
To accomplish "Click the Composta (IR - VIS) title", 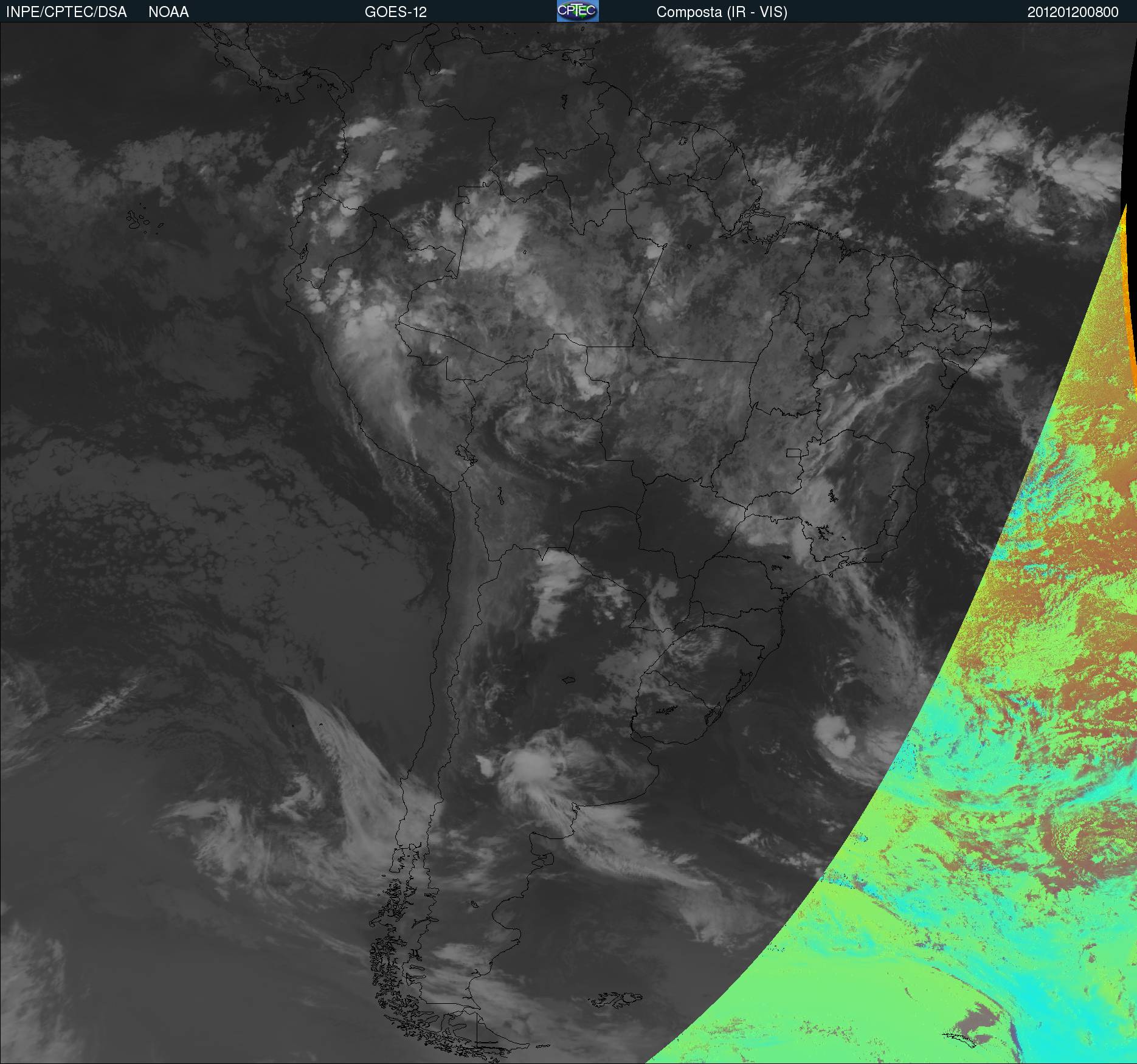I will 722,12.
